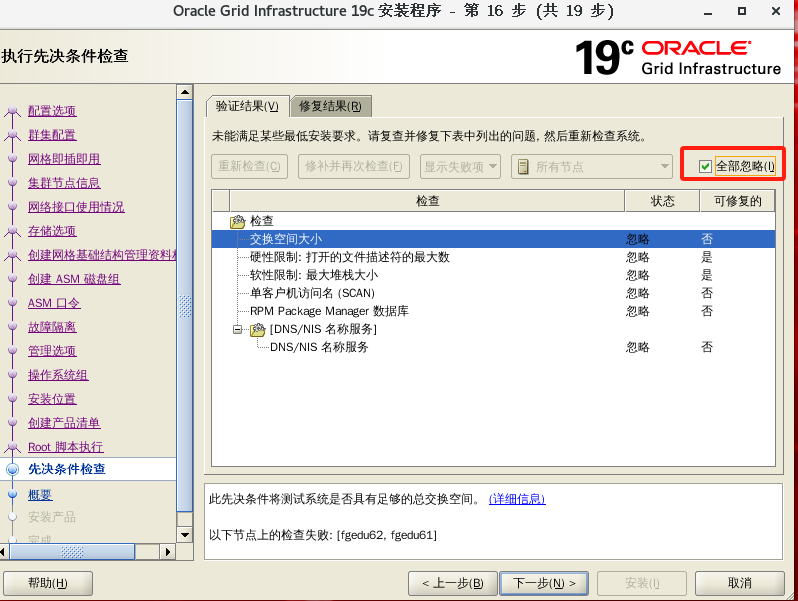This screenshot has width=798, height=601.
Task: Click the [DNS/NIS 名称服务] folder icon
Action: tap(258, 329)
